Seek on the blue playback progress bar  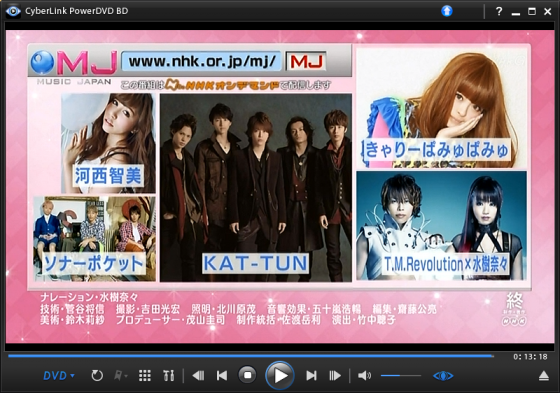(x=251, y=356)
